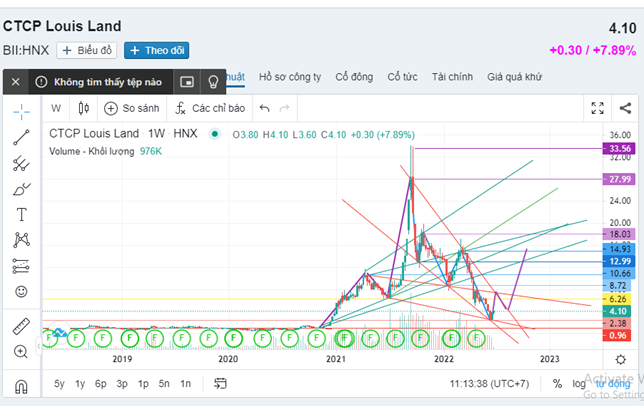The image size is (644, 406).
Task: Toggle tự động auto scale
Action: coord(613,384)
